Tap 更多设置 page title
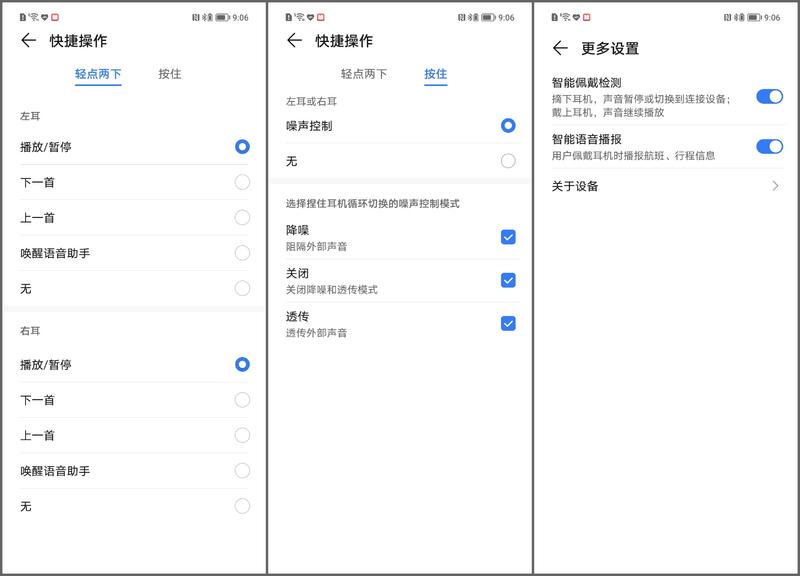 610,48
